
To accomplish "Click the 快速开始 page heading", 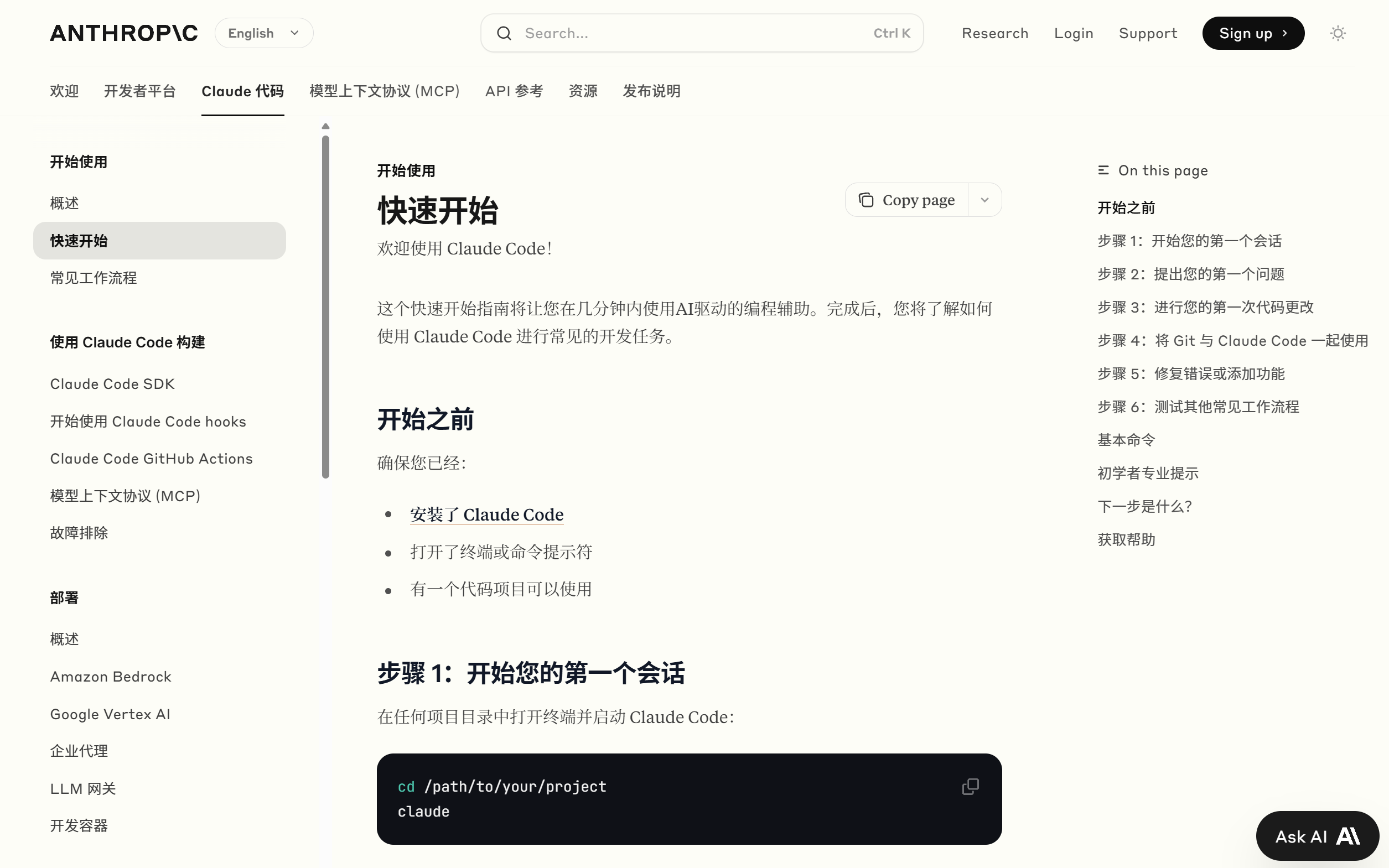I will pos(438,211).
